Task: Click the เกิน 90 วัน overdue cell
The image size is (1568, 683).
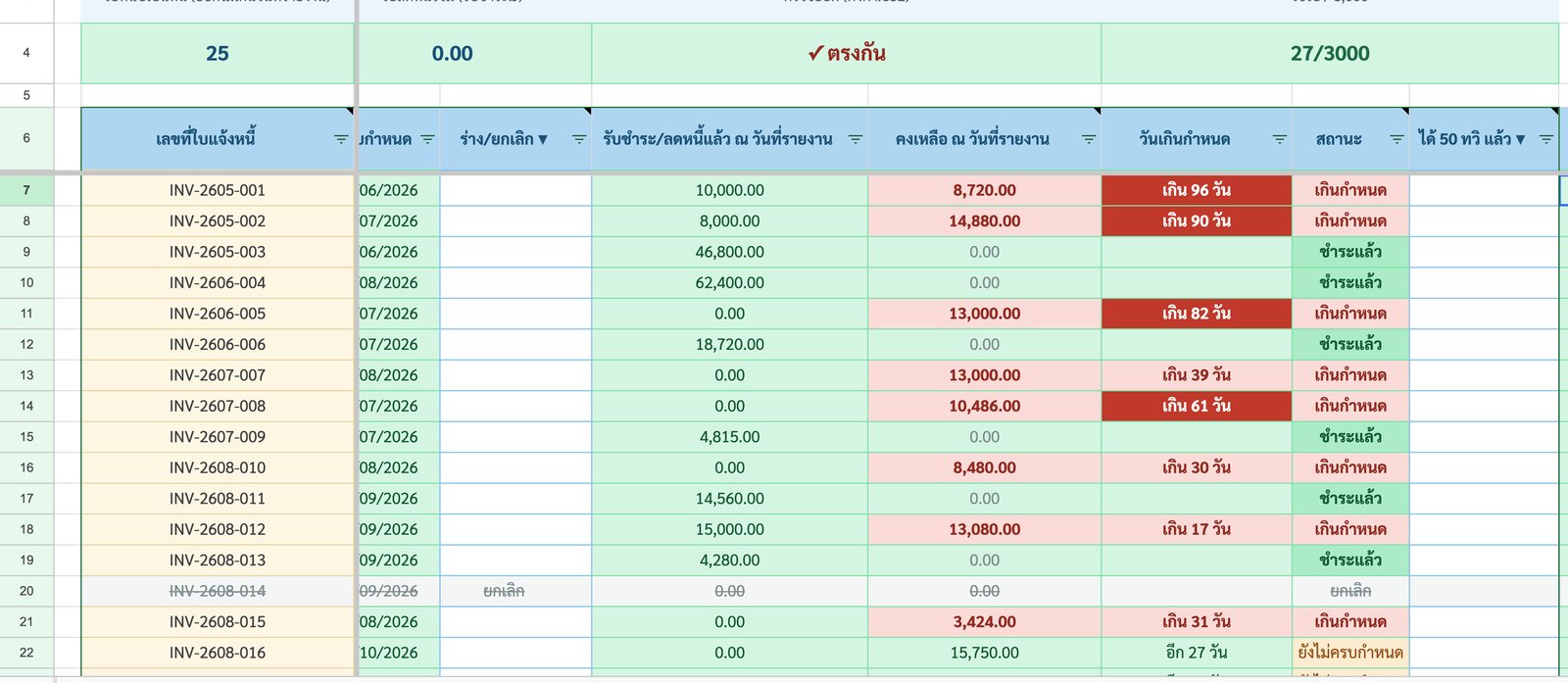Action: [x=1197, y=221]
